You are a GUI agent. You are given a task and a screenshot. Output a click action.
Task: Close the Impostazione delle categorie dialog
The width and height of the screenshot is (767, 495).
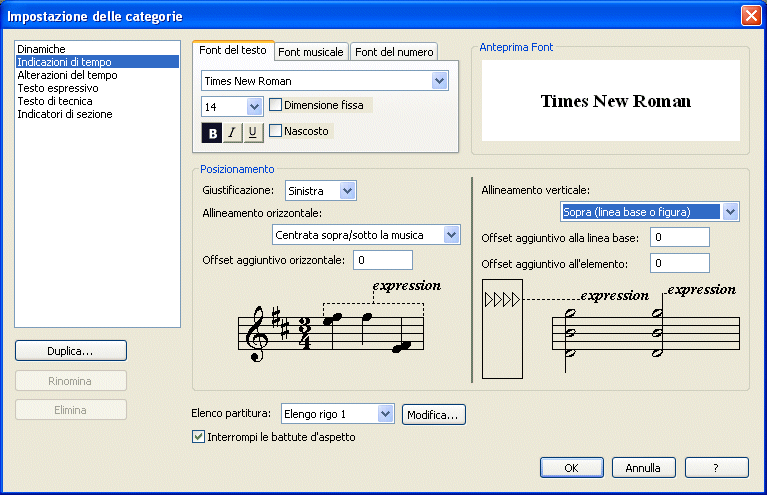[x=751, y=15]
